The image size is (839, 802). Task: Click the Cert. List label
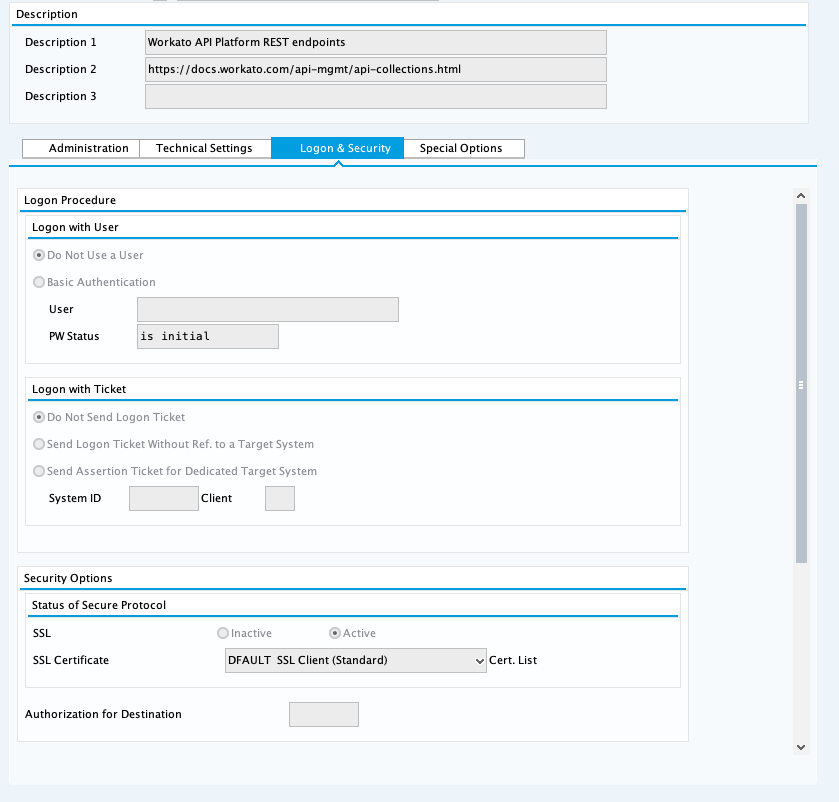(512, 660)
